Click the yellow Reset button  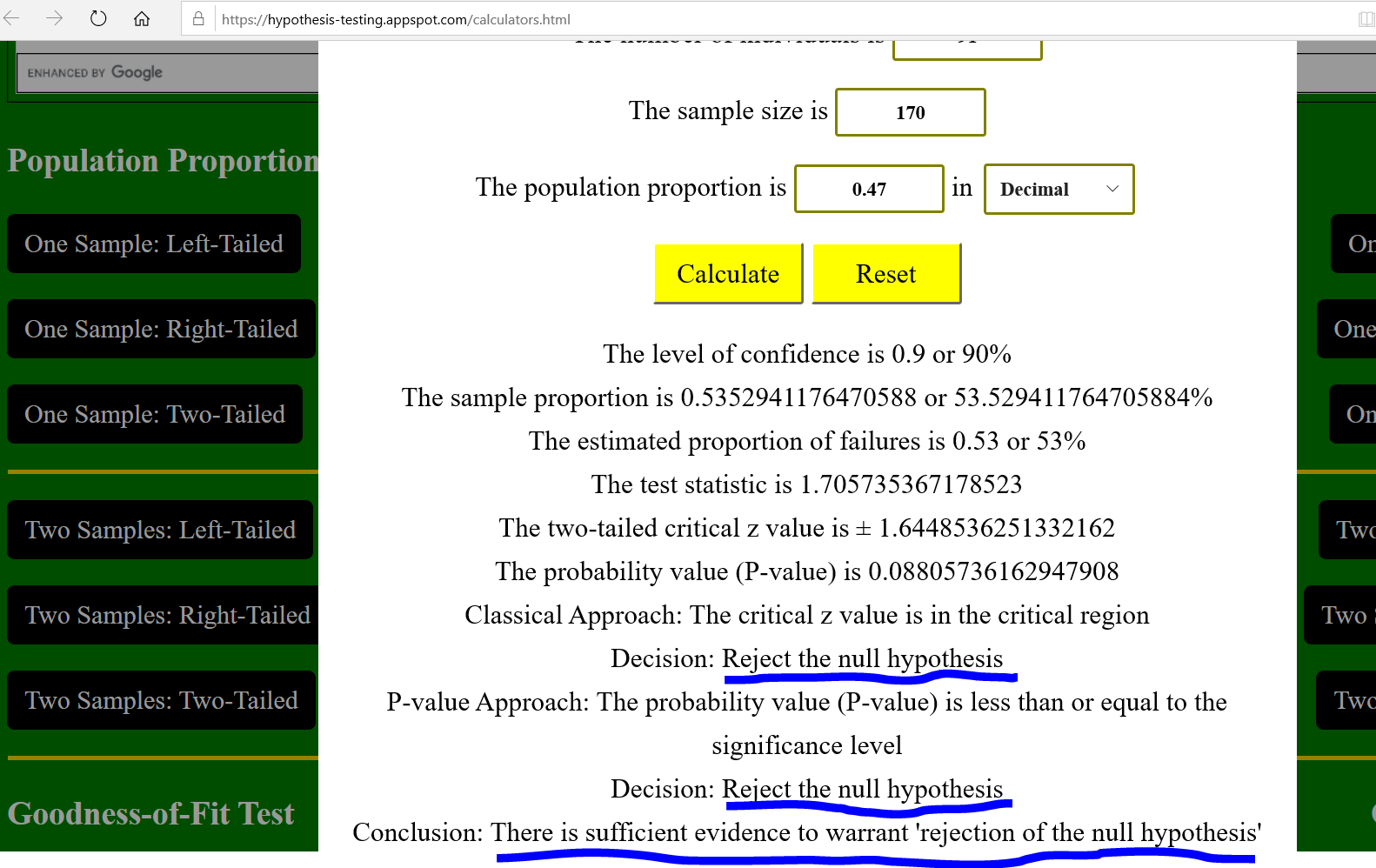click(x=886, y=274)
